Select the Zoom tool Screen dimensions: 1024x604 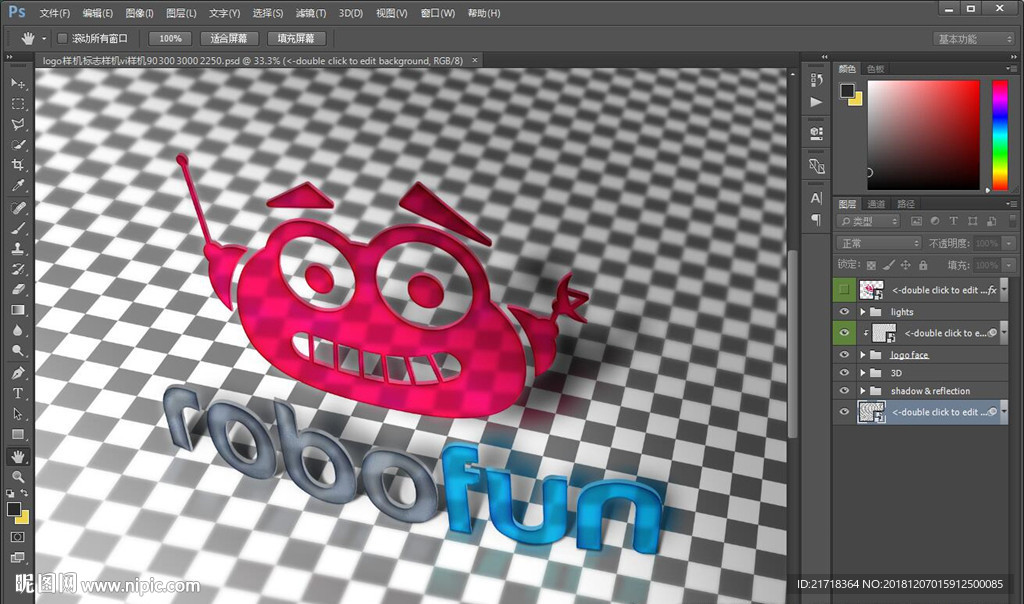tap(18, 477)
